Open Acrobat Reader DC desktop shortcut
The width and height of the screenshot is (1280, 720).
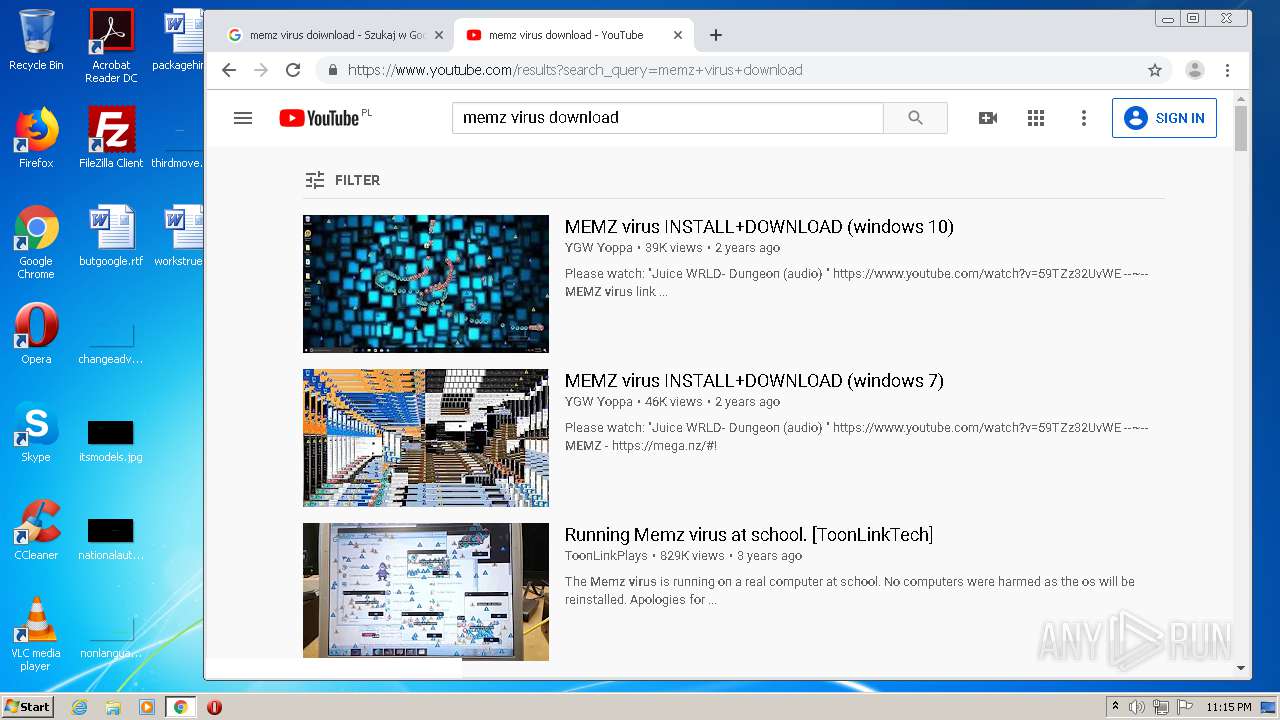pos(111,46)
